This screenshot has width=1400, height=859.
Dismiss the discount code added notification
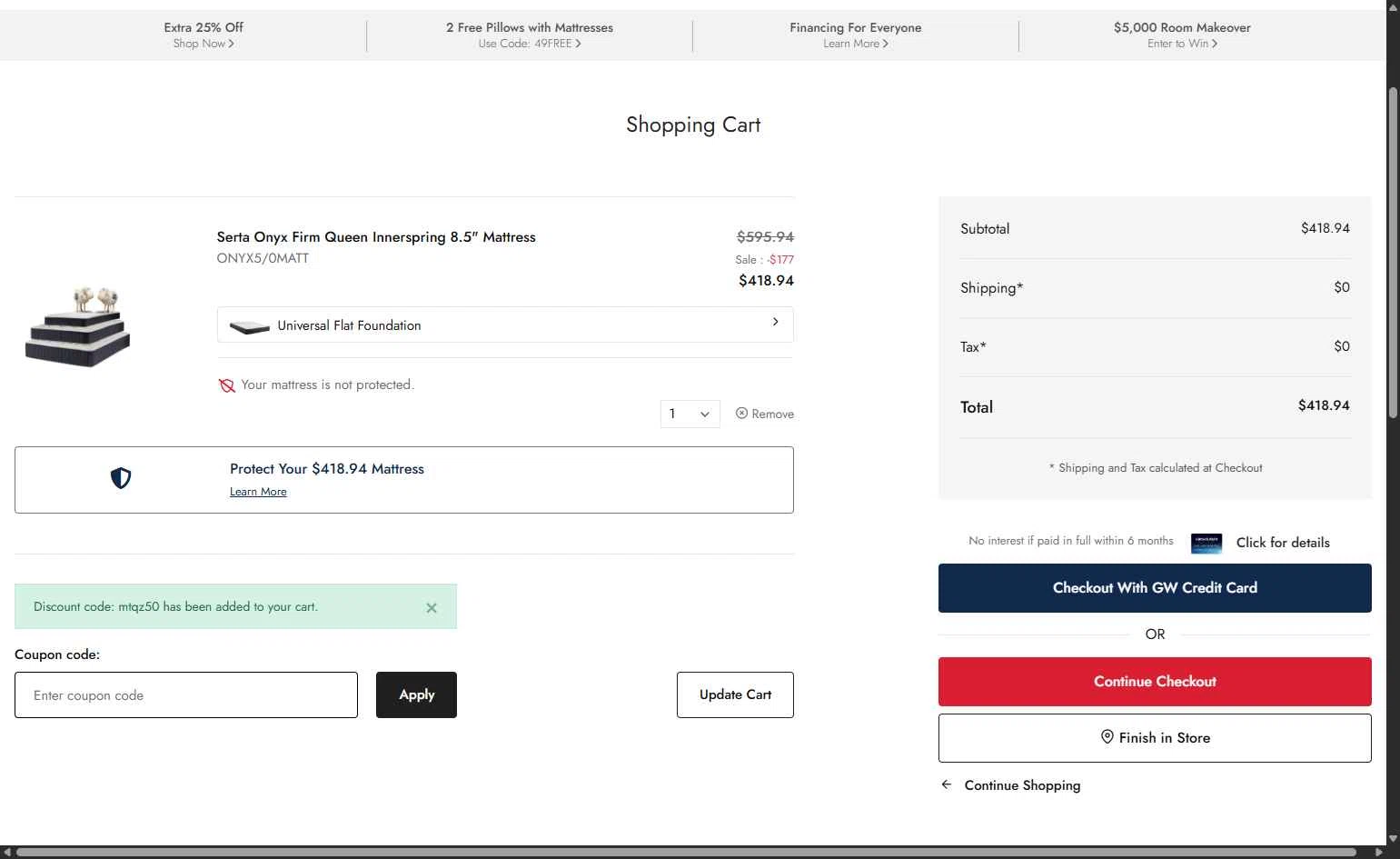pyautogui.click(x=432, y=608)
